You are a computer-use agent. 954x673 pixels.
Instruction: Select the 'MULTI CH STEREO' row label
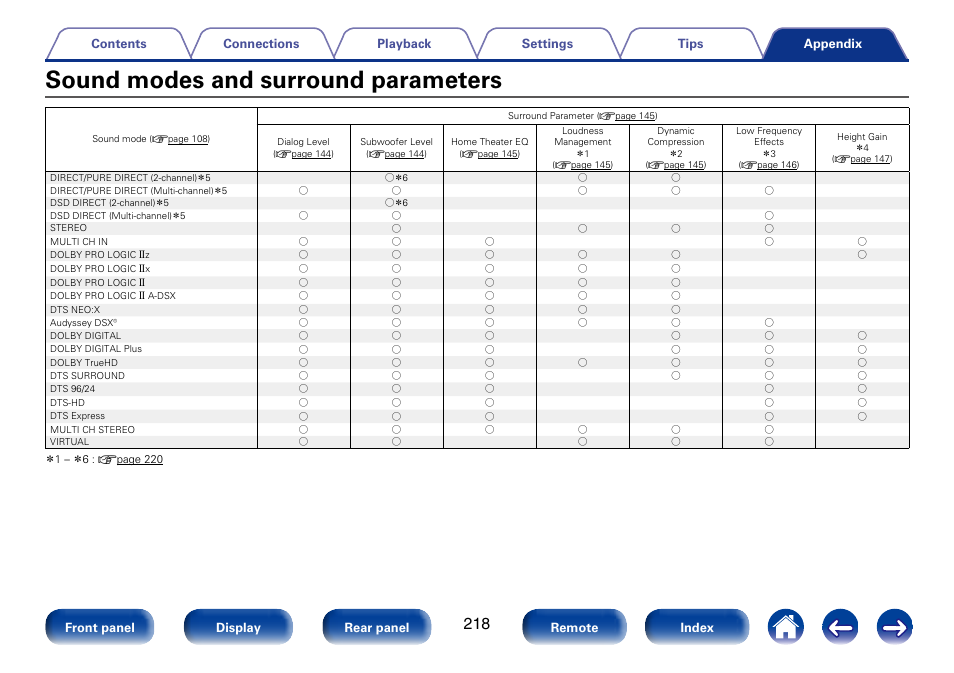point(92,429)
